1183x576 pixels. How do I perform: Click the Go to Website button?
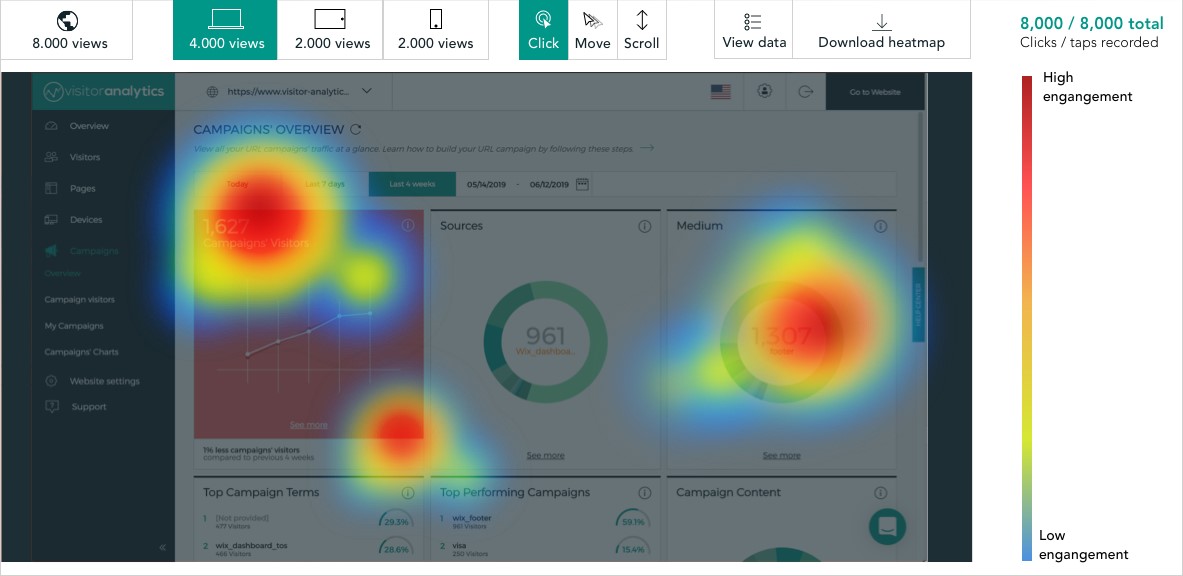[x=874, y=91]
